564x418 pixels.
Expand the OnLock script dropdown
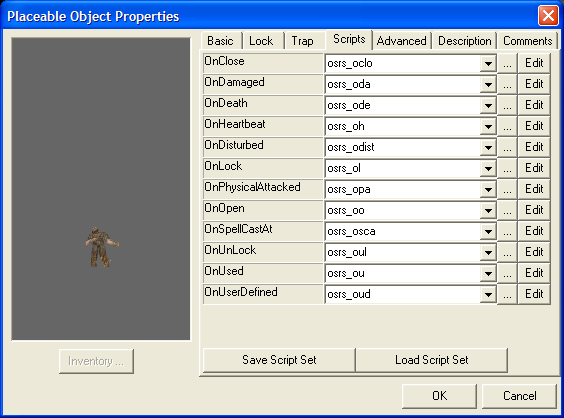pyautogui.click(x=488, y=168)
